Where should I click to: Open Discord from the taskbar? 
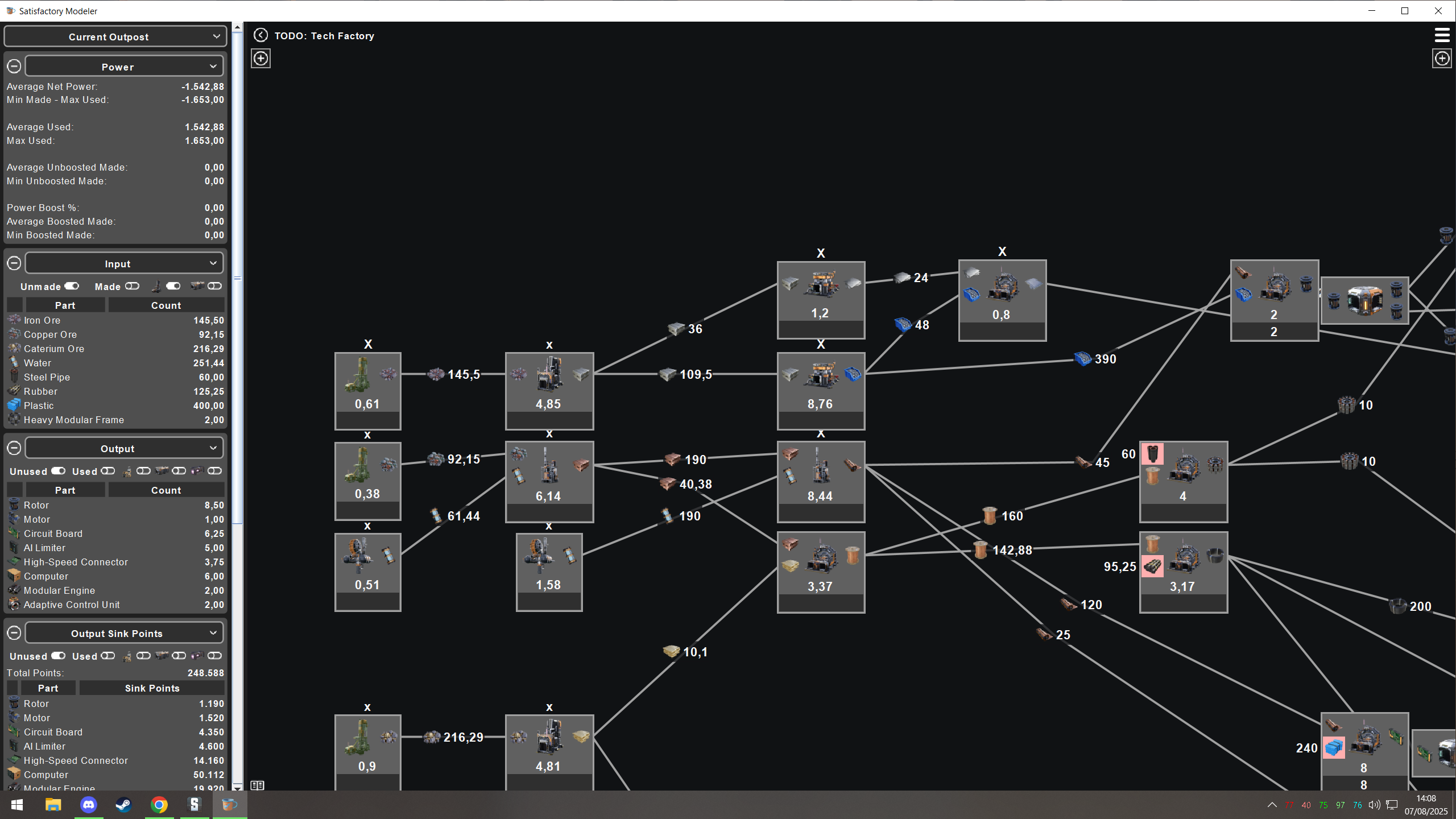(x=89, y=805)
